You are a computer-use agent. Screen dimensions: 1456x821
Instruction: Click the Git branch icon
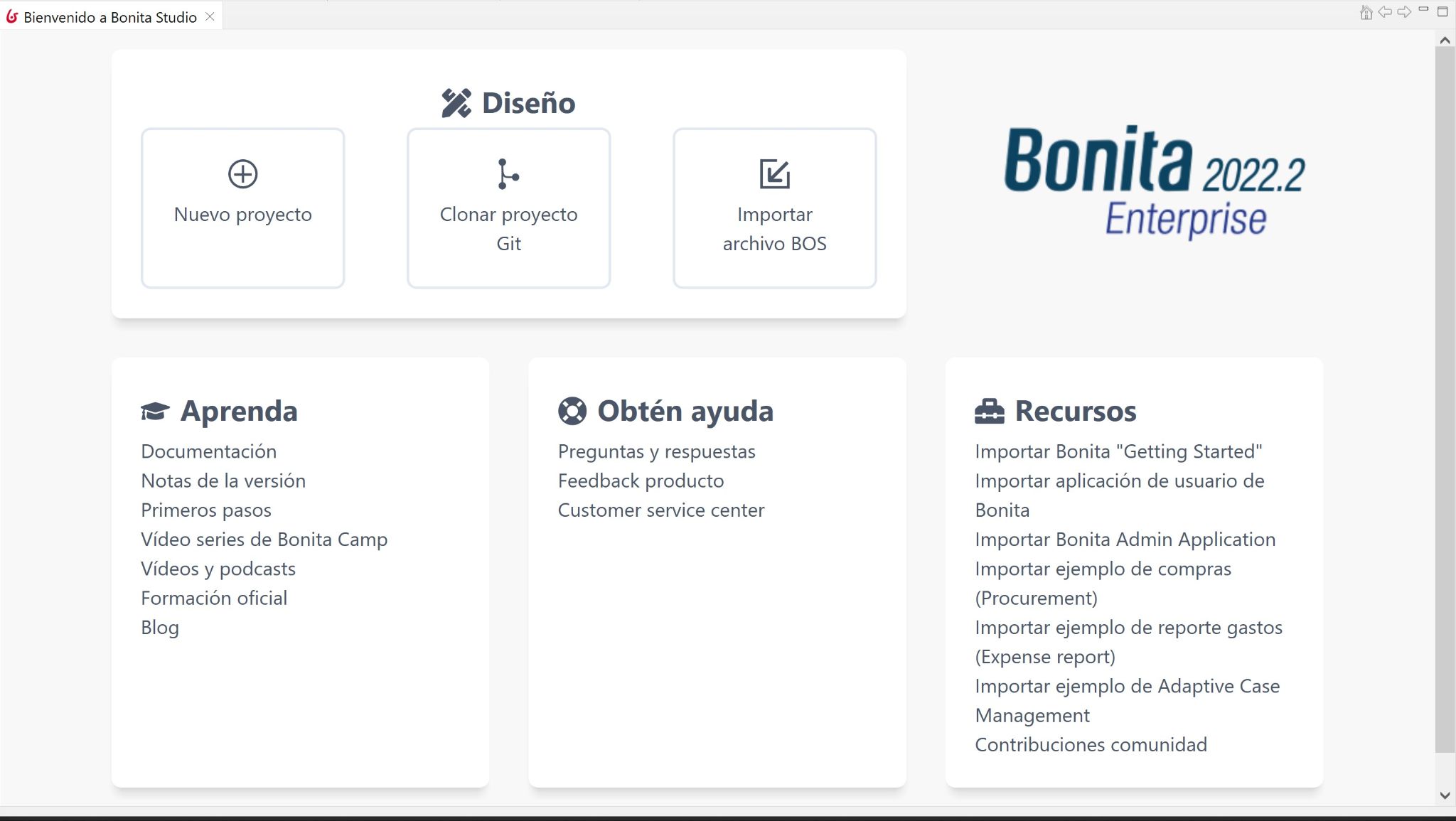click(508, 174)
